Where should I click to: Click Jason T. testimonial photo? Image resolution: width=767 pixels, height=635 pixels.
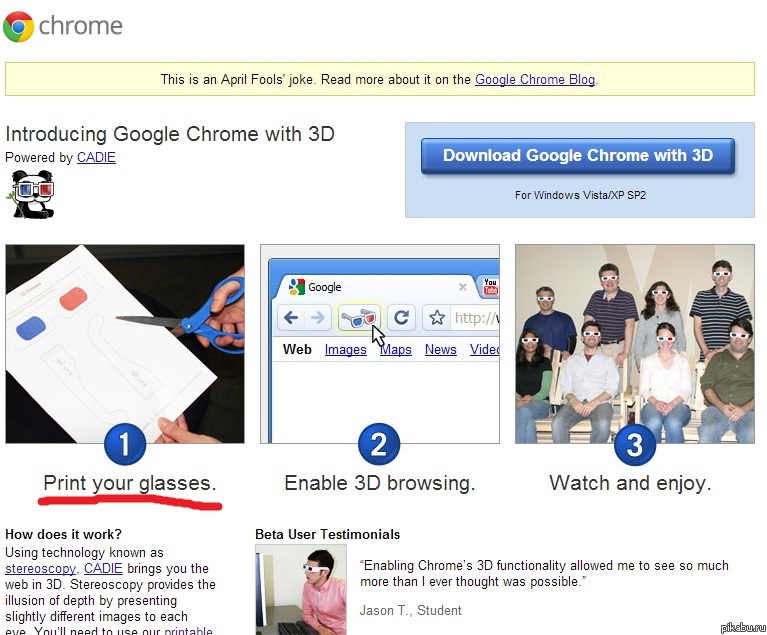click(x=300, y=589)
